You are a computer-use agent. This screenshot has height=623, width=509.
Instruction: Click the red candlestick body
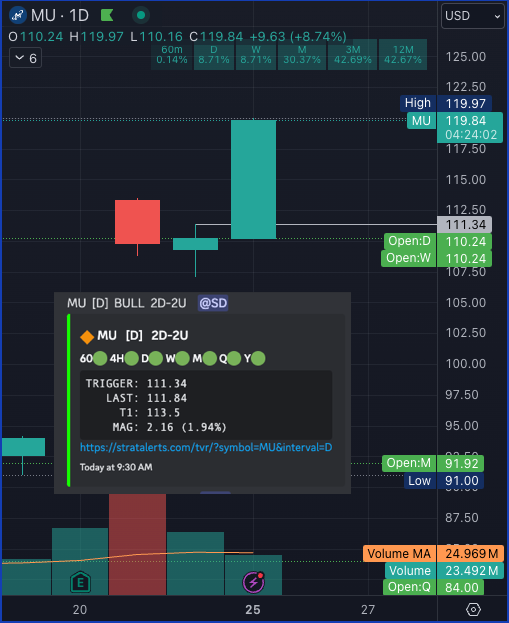(137, 222)
